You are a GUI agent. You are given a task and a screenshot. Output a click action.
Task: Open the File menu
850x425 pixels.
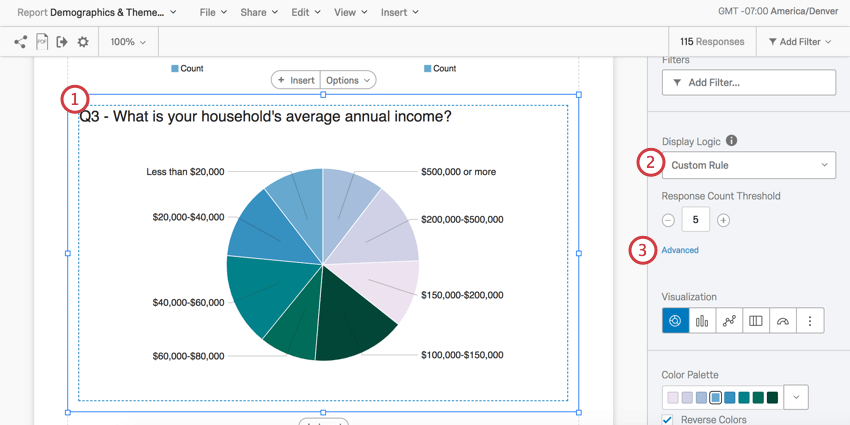(x=212, y=12)
